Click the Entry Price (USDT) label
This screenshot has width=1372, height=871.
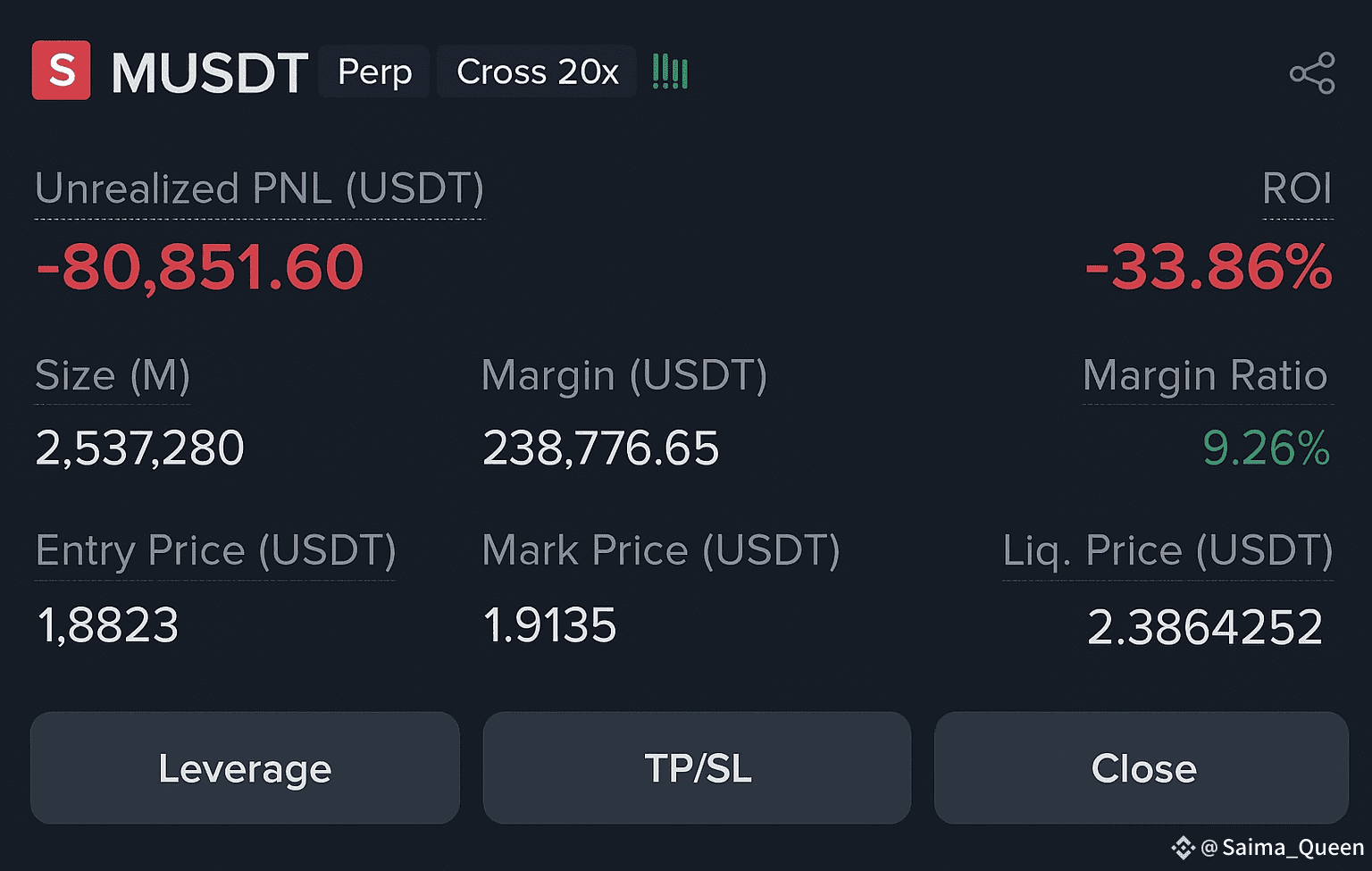pyautogui.click(x=215, y=550)
